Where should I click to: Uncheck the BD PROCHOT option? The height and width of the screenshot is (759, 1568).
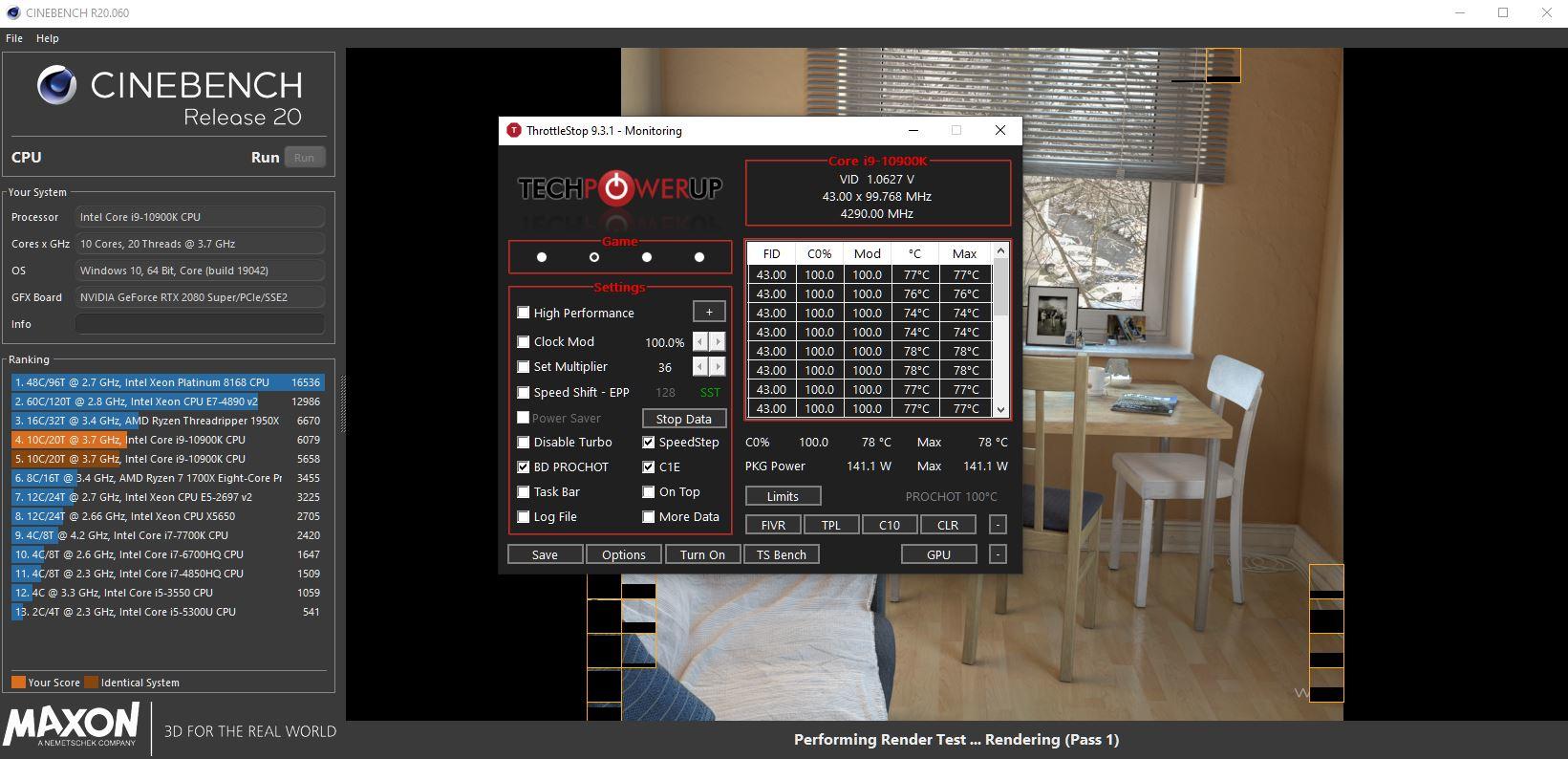pos(524,467)
